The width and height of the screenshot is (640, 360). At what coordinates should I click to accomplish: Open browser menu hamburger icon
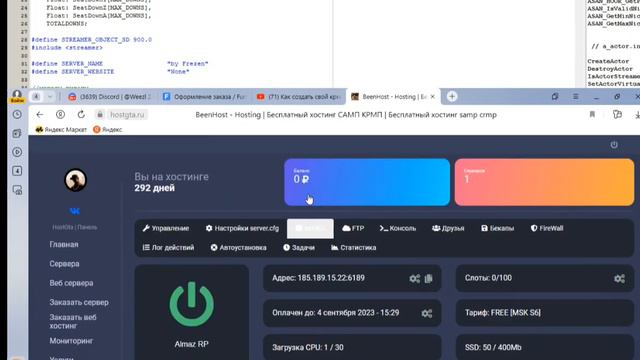point(576,97)
